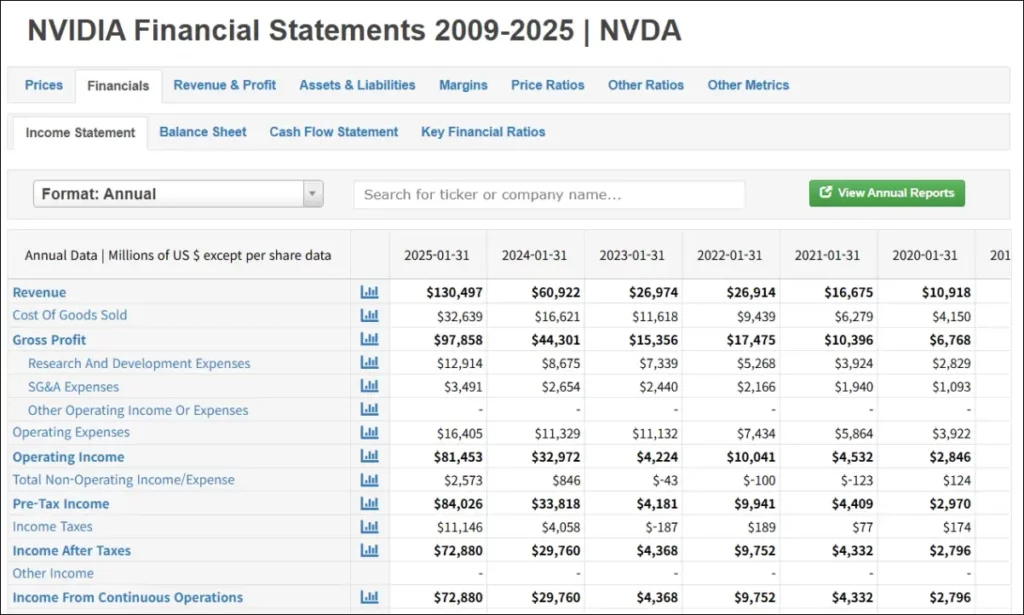Click the Annual Data table header label
Image resolution: width=1024 pixels, height=615 pixels.
point(178,255)
